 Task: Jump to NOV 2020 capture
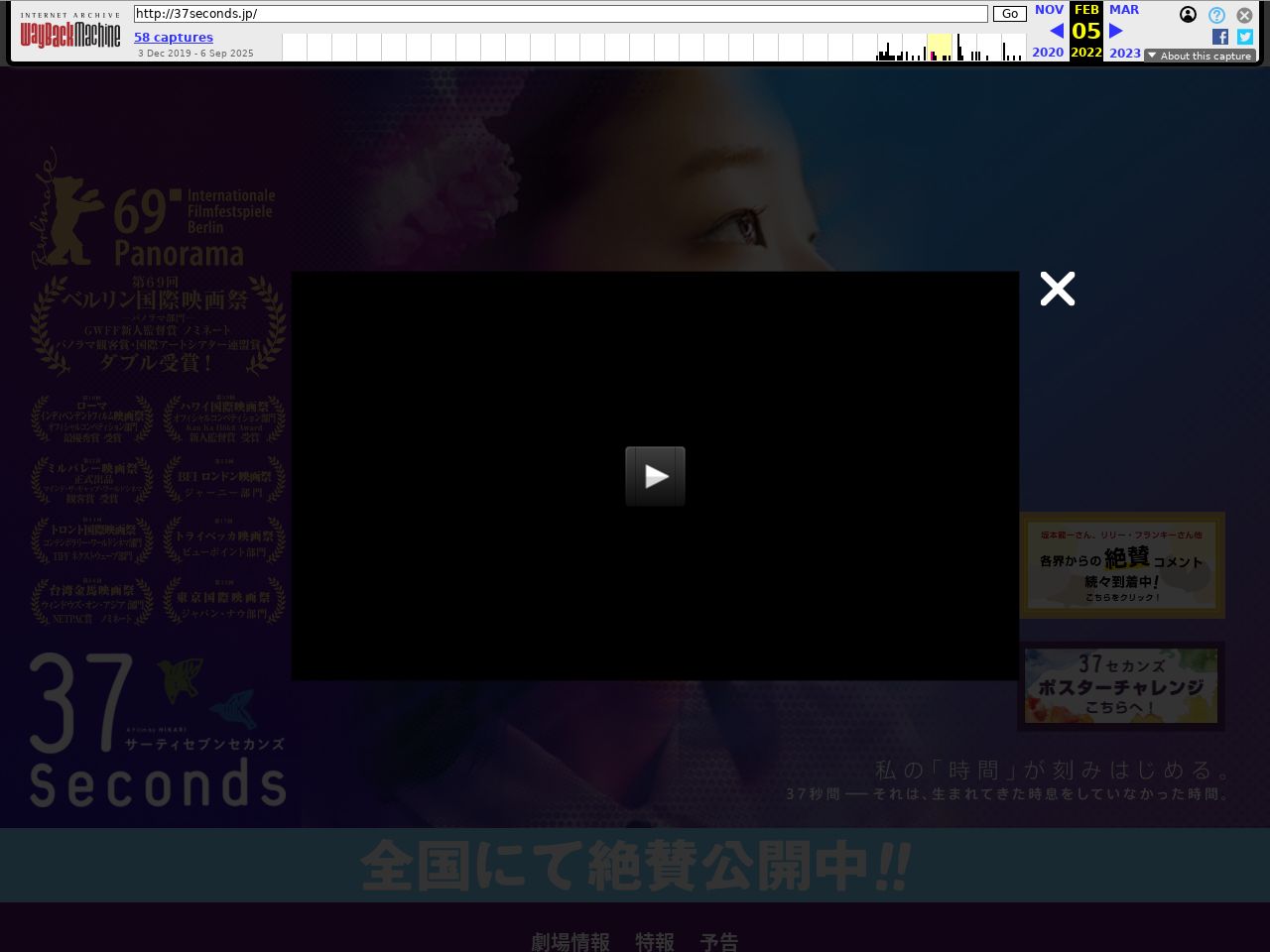pos(1049,10)
